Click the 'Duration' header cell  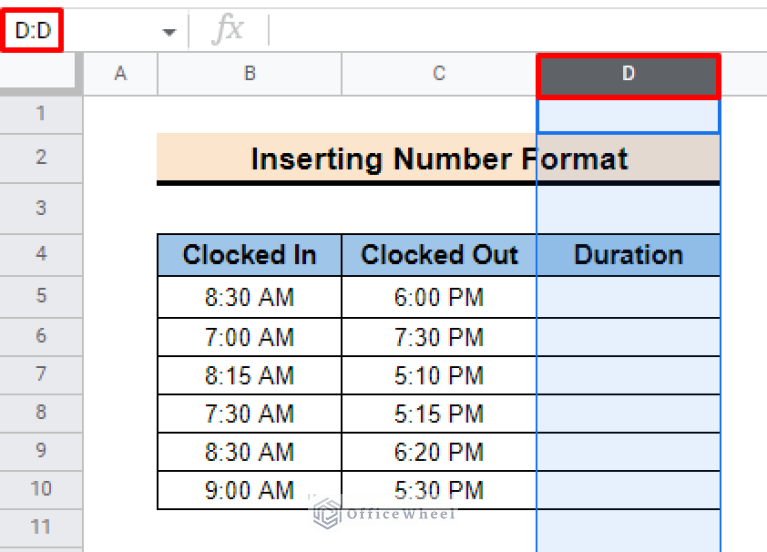click(x=628, y=255)
